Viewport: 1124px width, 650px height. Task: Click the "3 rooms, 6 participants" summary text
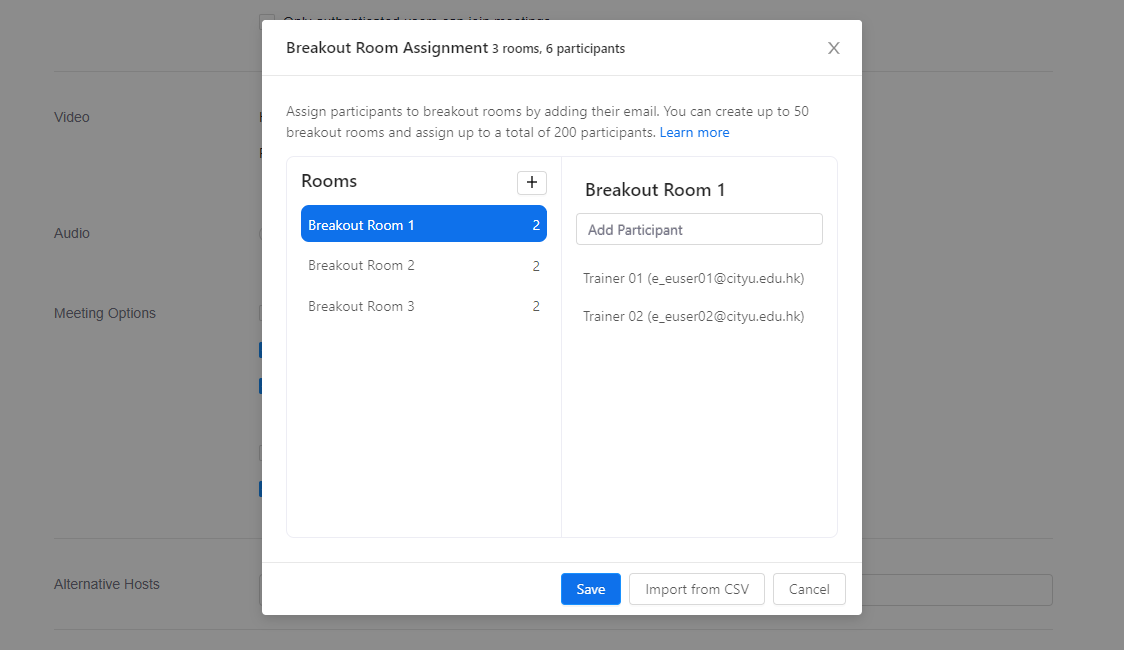pyautogui.click(x=558, y=49)
